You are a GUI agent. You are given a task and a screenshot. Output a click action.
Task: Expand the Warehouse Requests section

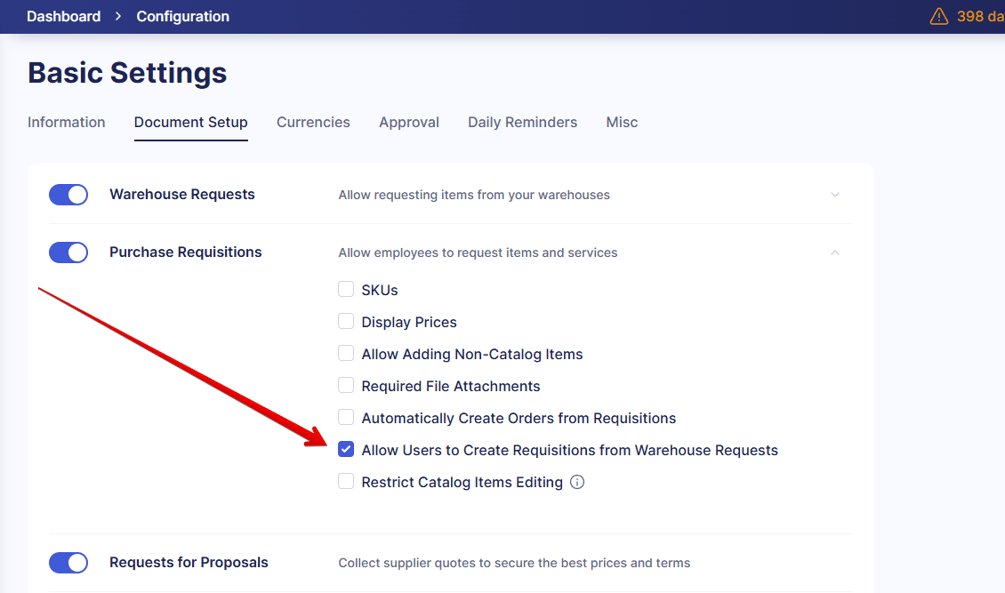[835, 194]
